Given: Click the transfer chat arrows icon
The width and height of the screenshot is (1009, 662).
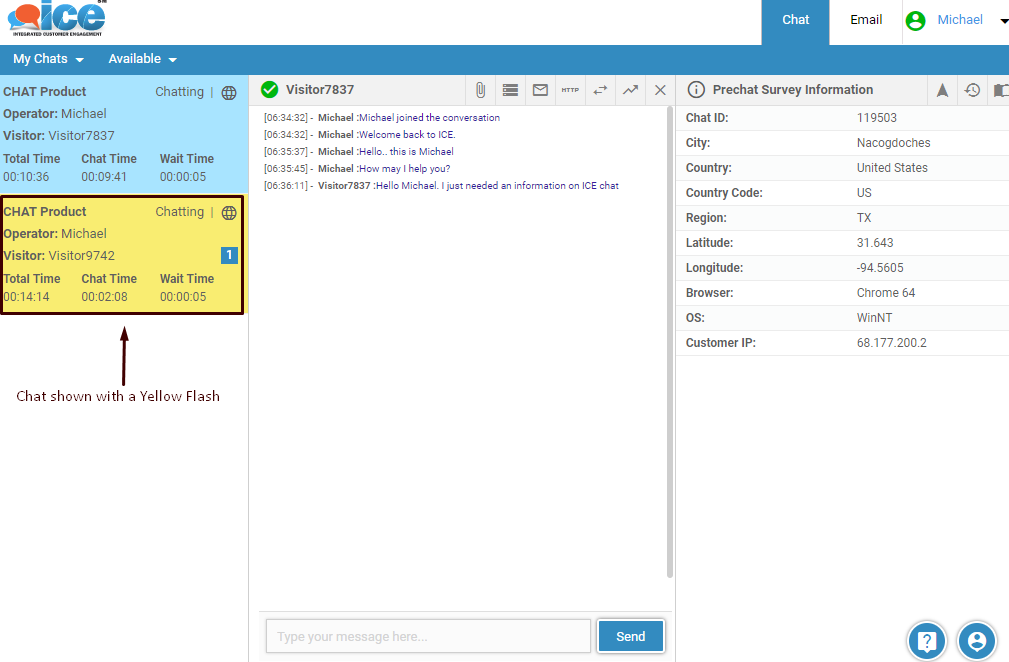Looking at the screenshot, I should [x=600, y=90].
